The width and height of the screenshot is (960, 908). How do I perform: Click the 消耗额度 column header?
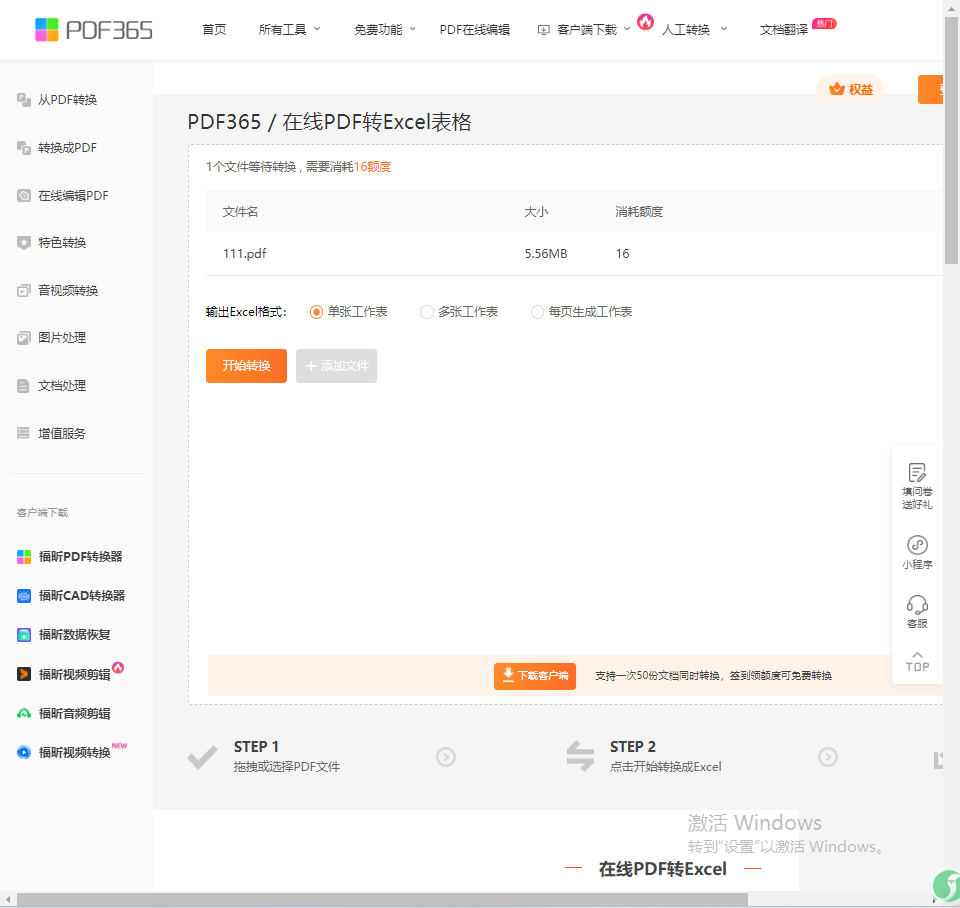tap(639, 212)
